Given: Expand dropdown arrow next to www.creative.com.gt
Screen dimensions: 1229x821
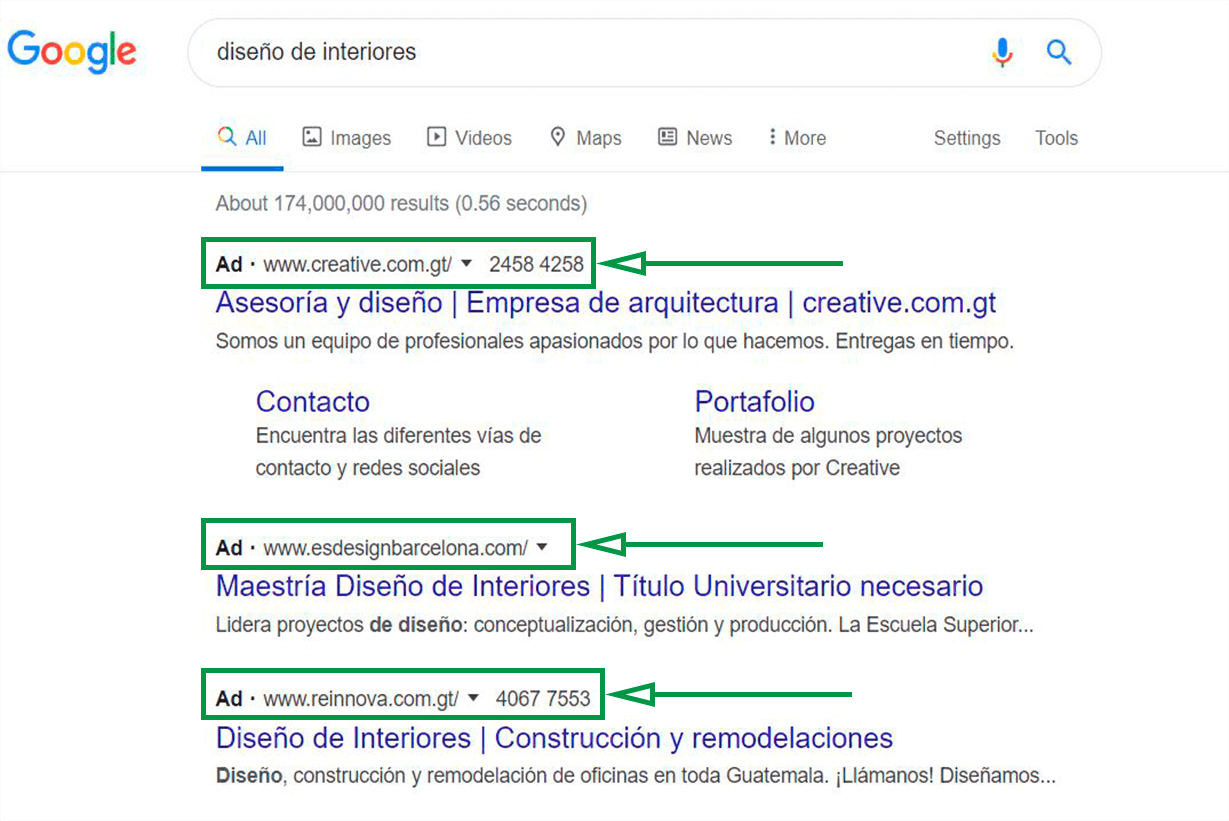Looking at the screenshot, I should [467, 265].
